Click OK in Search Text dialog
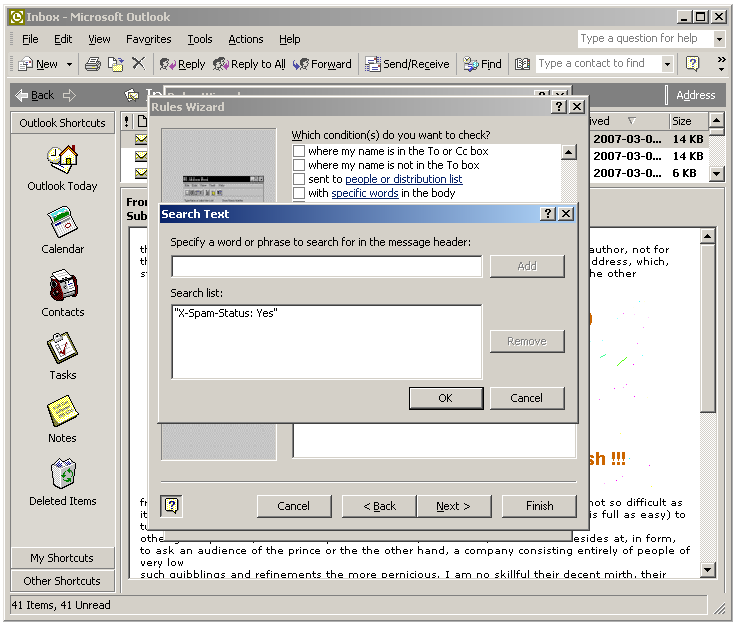The height and width of the screenshot is (629, 738). tap(446, 398)
